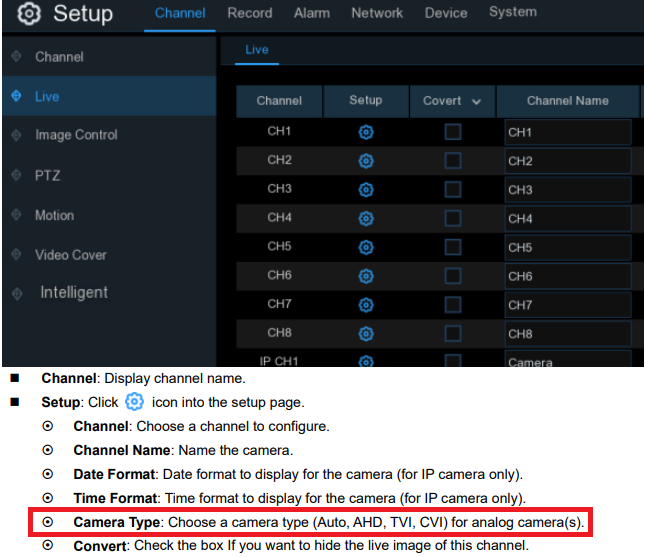Open the CH7 setup gear icon
645x557 pixels.
[366, 305]
